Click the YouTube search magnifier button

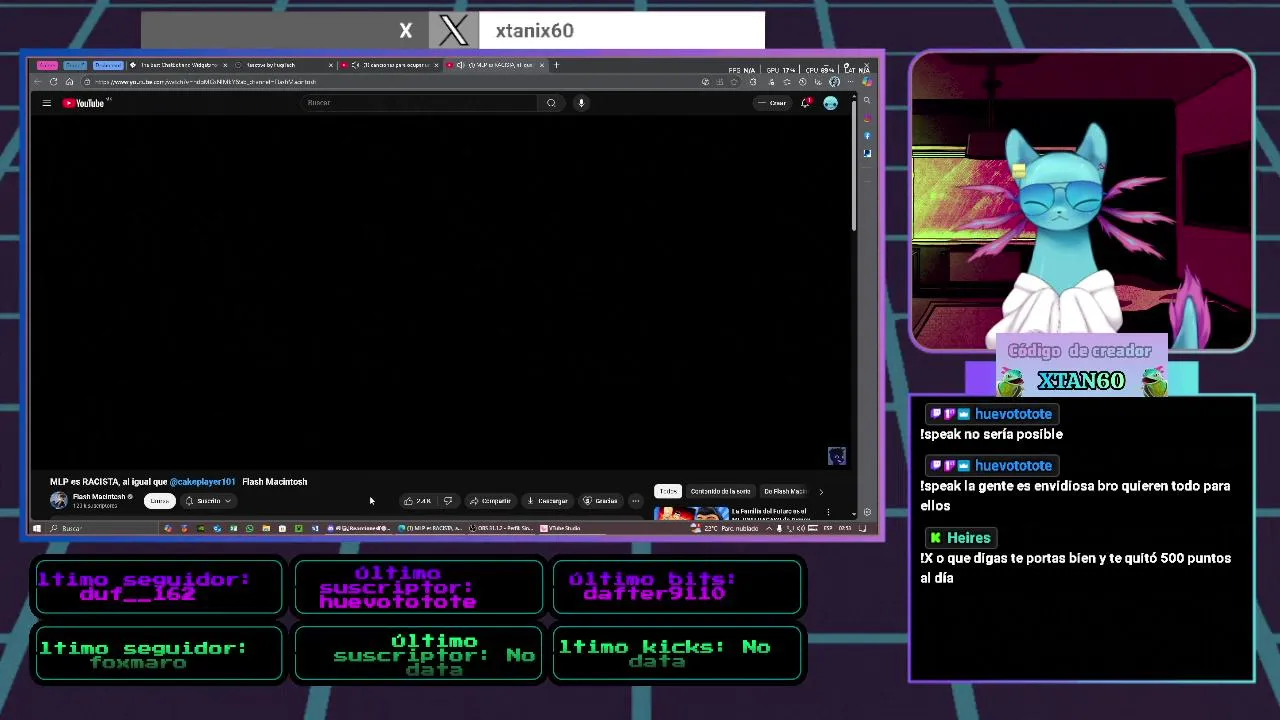[x=551, y=103]
